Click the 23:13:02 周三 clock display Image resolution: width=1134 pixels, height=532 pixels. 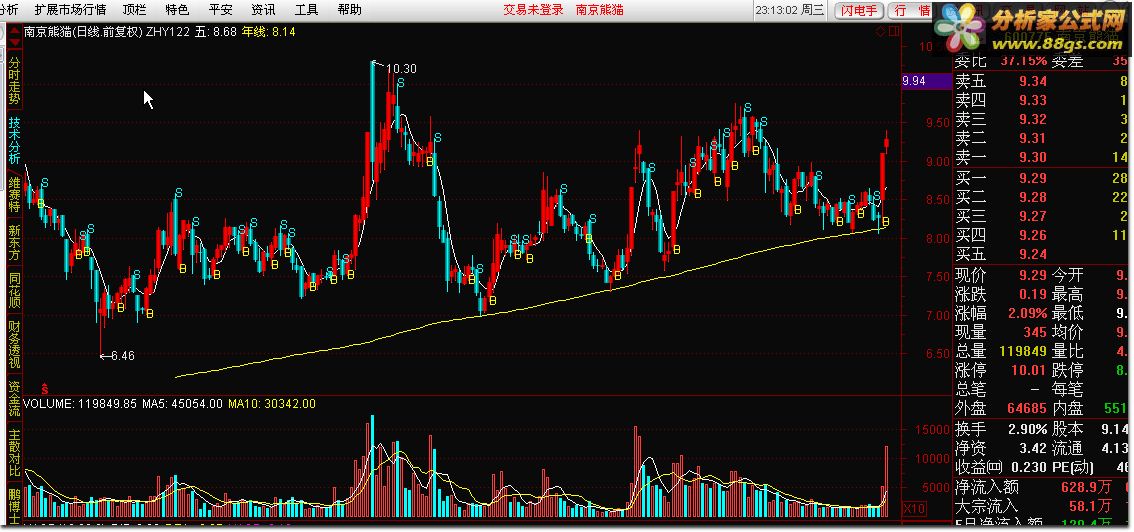(x=790, y=10)
